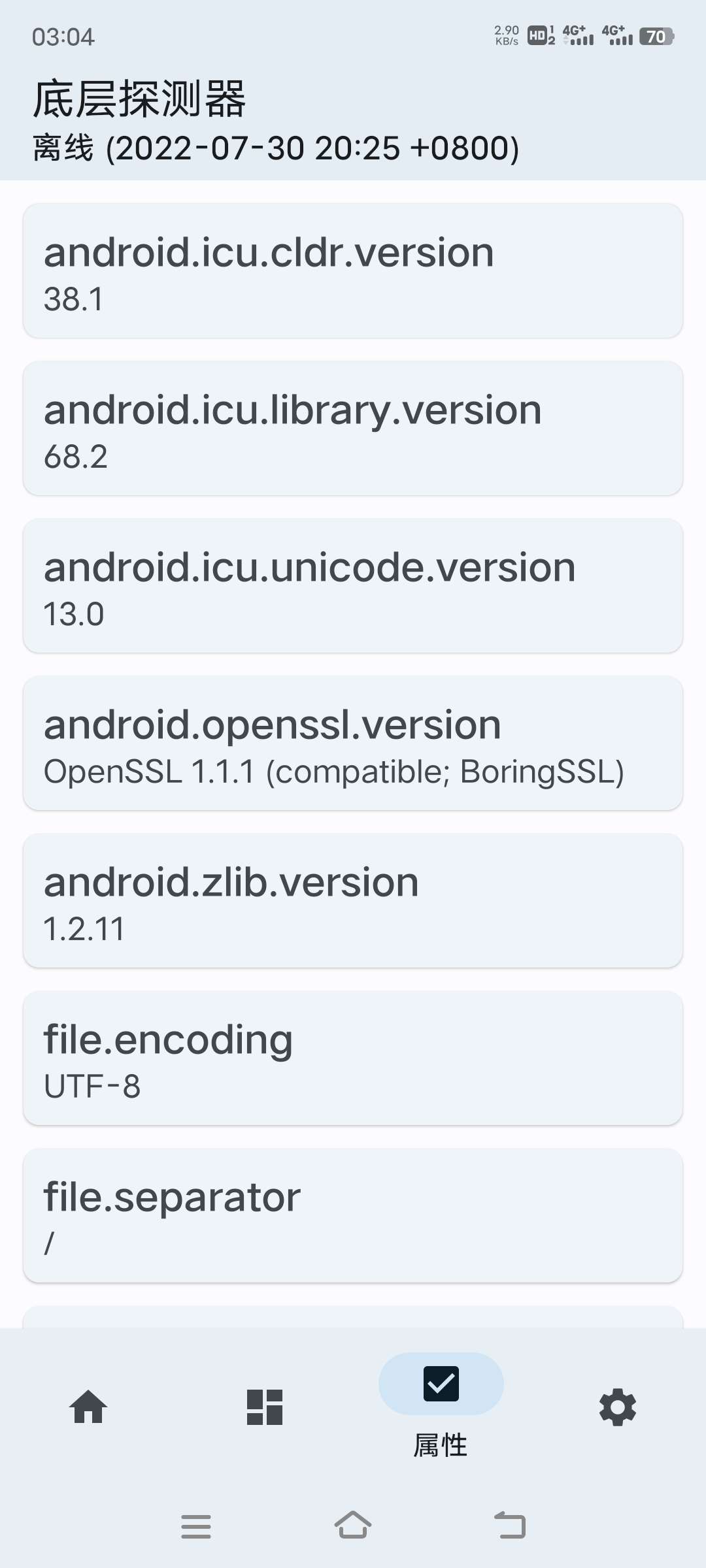The width and height of the screenshot is (706, 1568).
Task: Tap the 属性 tab label text
Action: tap(441, 1445)
